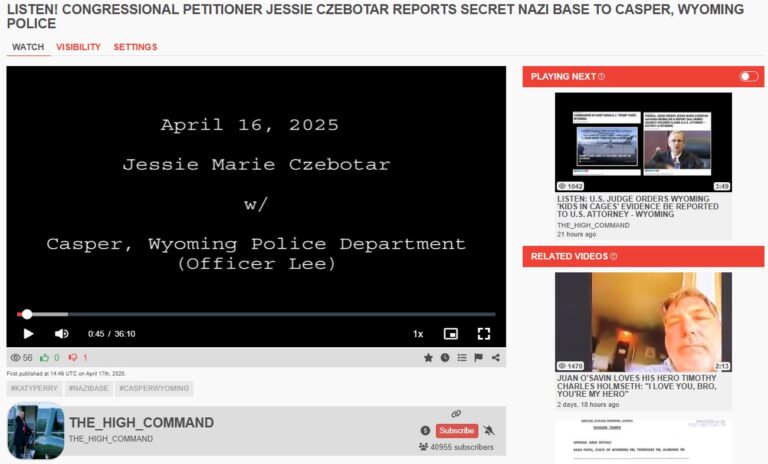This screenshot has width=768, height=464.
Task: Flag this video for review
Action: (x=479, y=358)
